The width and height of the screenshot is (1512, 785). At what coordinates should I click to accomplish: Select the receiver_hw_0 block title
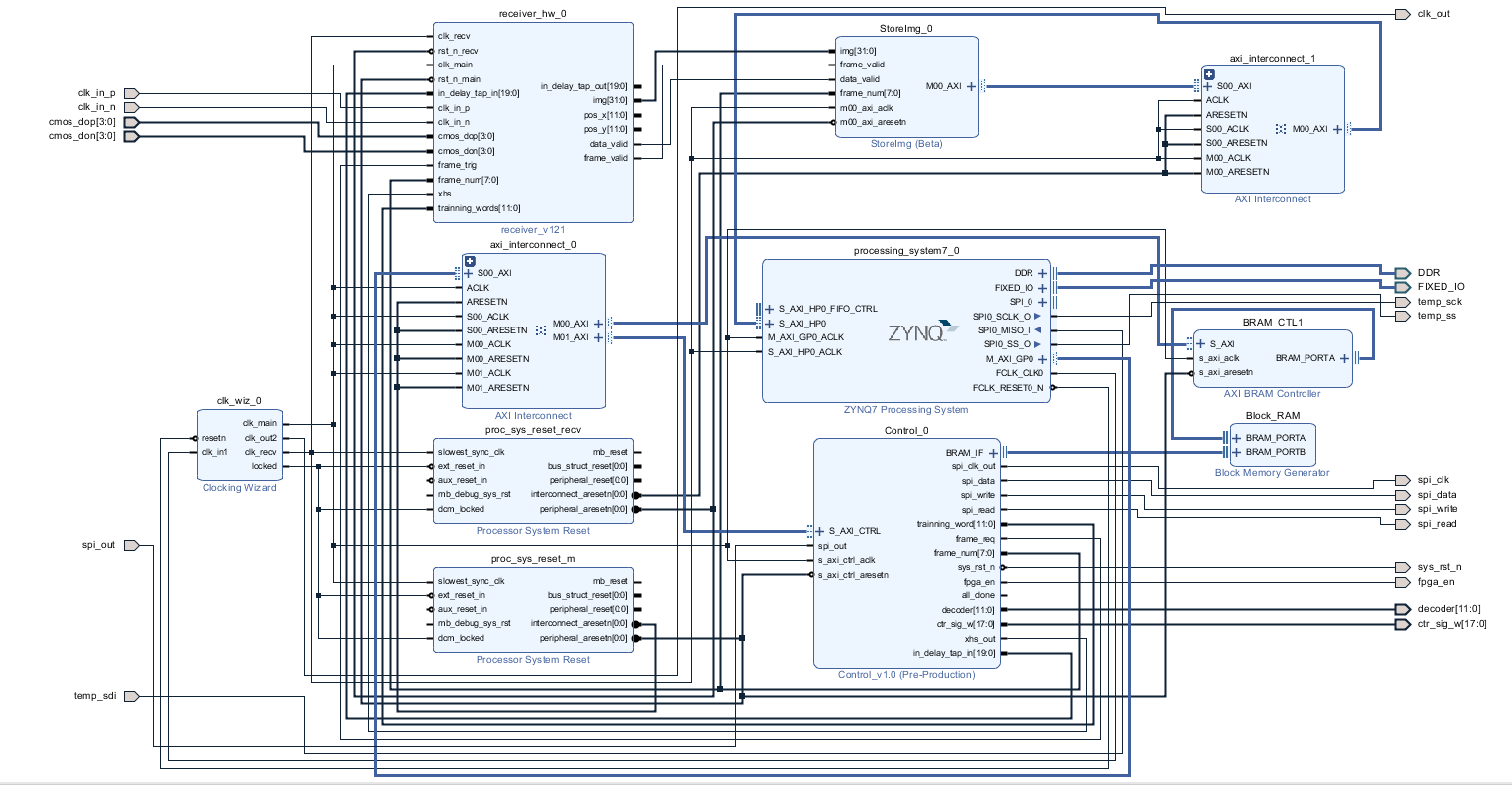(533, 14)
